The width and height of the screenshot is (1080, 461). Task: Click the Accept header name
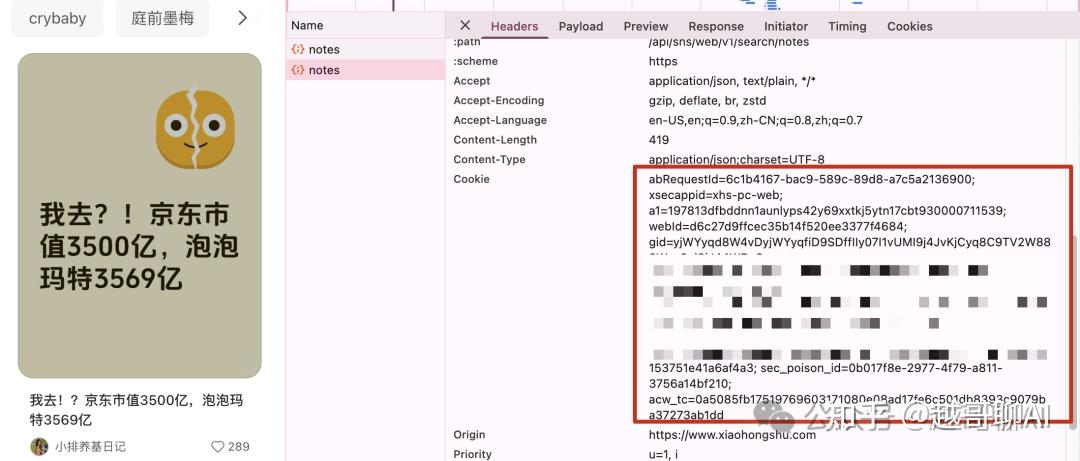click(x=472, y=81)
